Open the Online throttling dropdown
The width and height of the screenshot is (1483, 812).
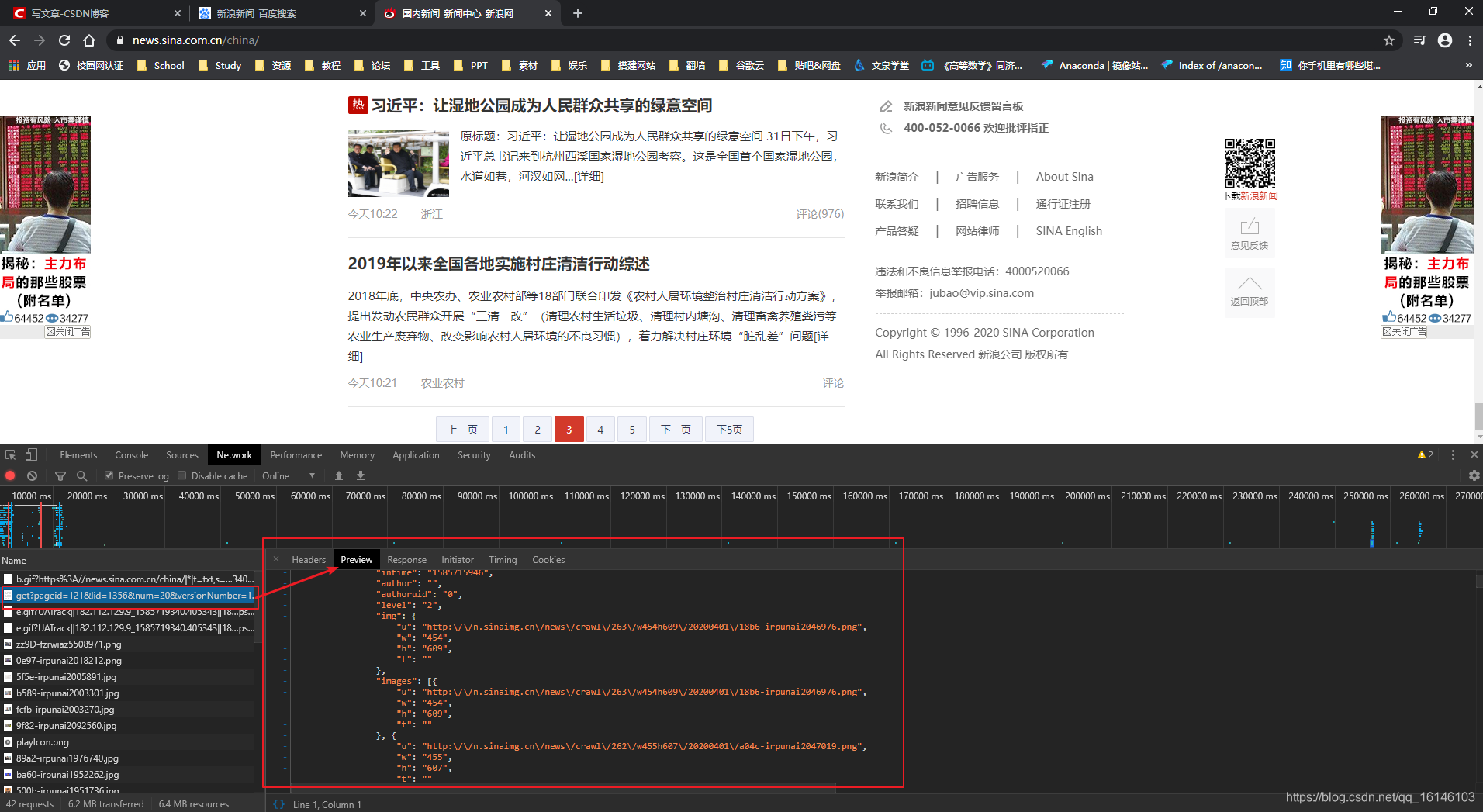[289, 476]
